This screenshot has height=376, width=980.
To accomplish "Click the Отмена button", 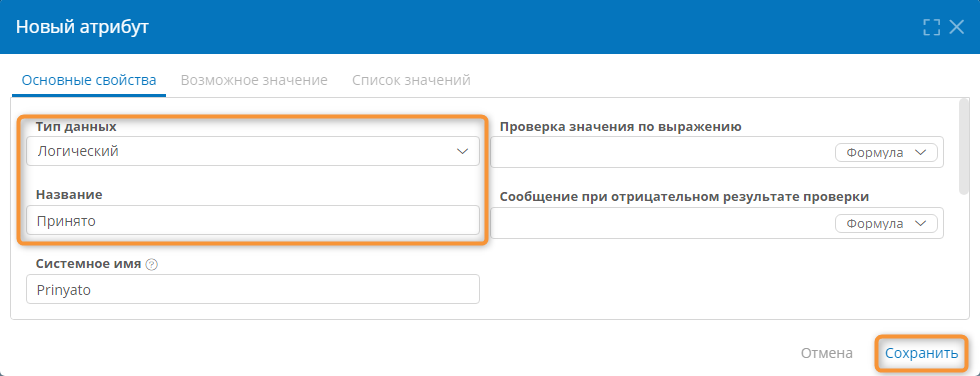I will tap(827, 354).
